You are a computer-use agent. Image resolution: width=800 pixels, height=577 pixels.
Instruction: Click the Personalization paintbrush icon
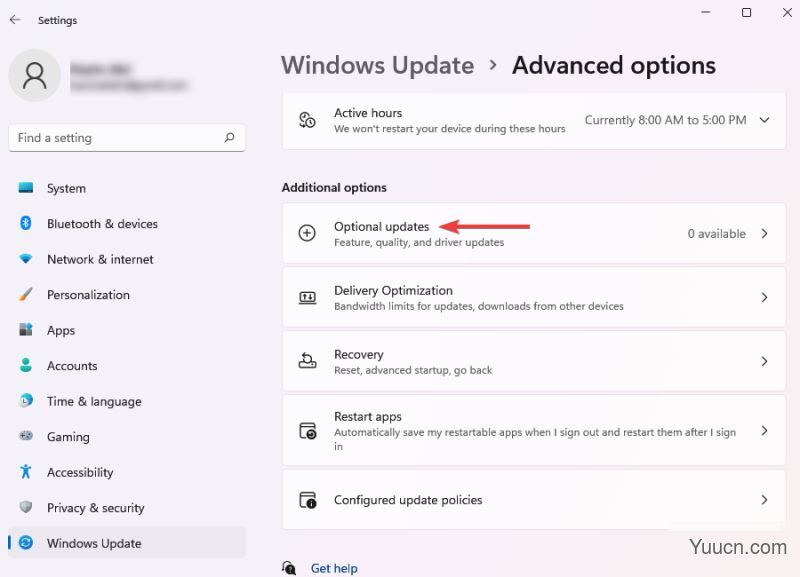pos(26,294)
